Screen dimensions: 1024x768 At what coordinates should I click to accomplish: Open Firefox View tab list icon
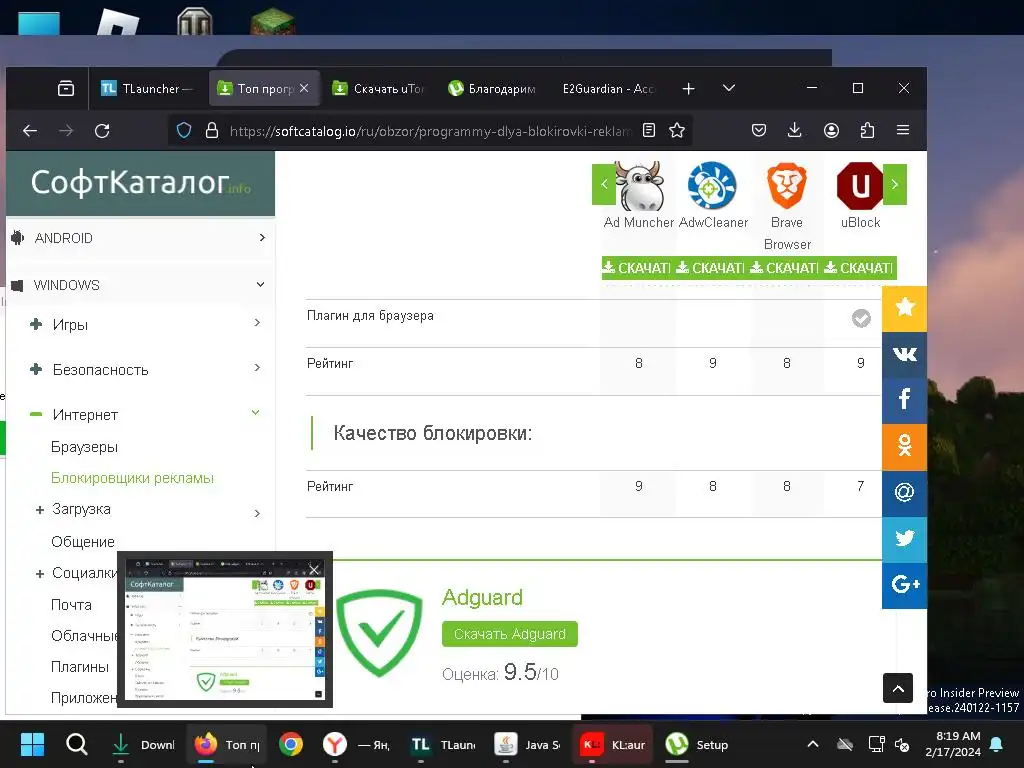pyautogui.click(x=65, y=88)
